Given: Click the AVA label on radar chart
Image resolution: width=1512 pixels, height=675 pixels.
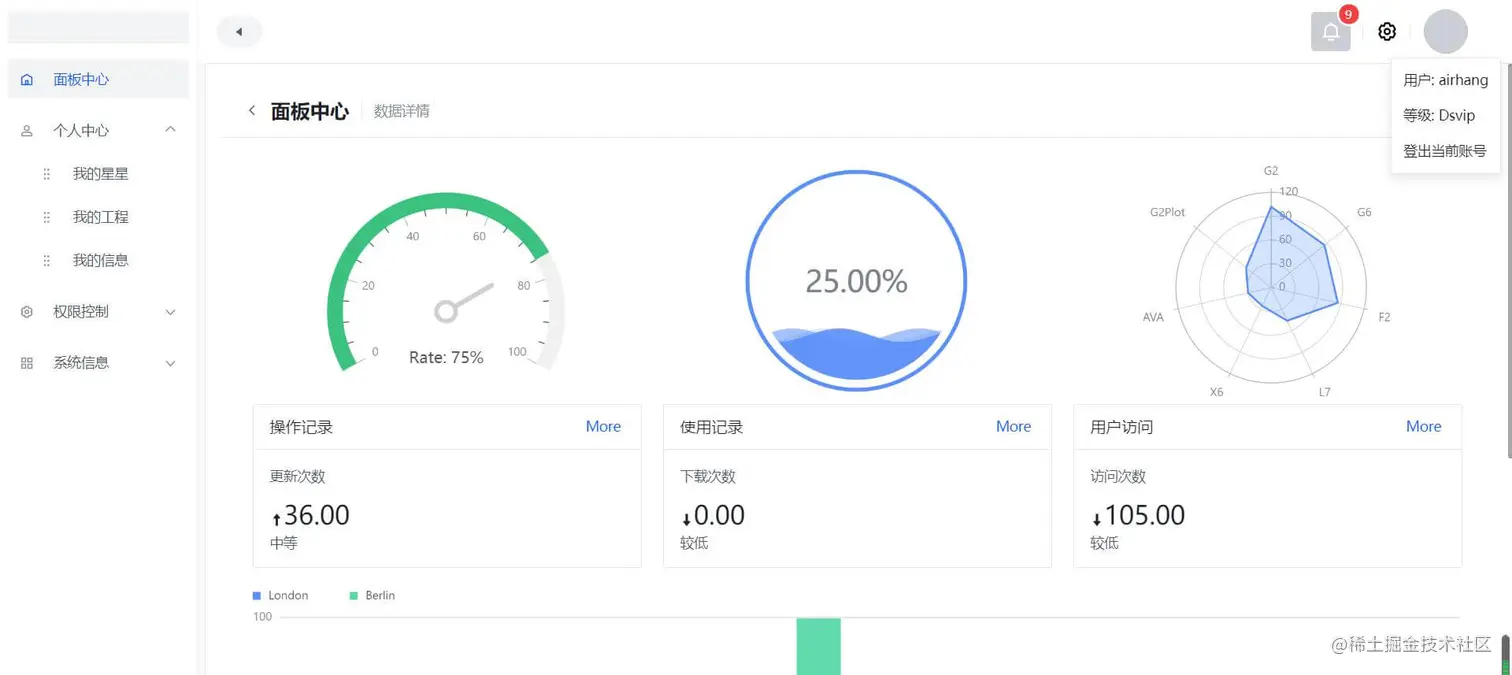Looking at the screenshot, I should [x=1153, y=317].
